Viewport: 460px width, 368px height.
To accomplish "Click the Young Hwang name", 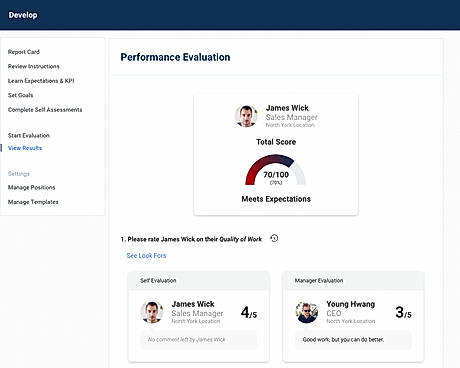I will tap(351, 304).
